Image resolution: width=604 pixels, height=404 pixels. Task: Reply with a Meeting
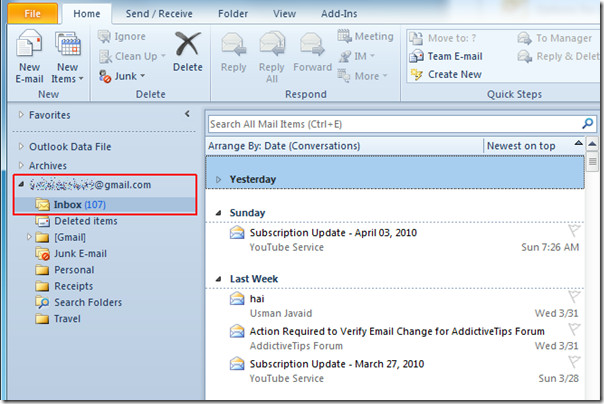365,36
